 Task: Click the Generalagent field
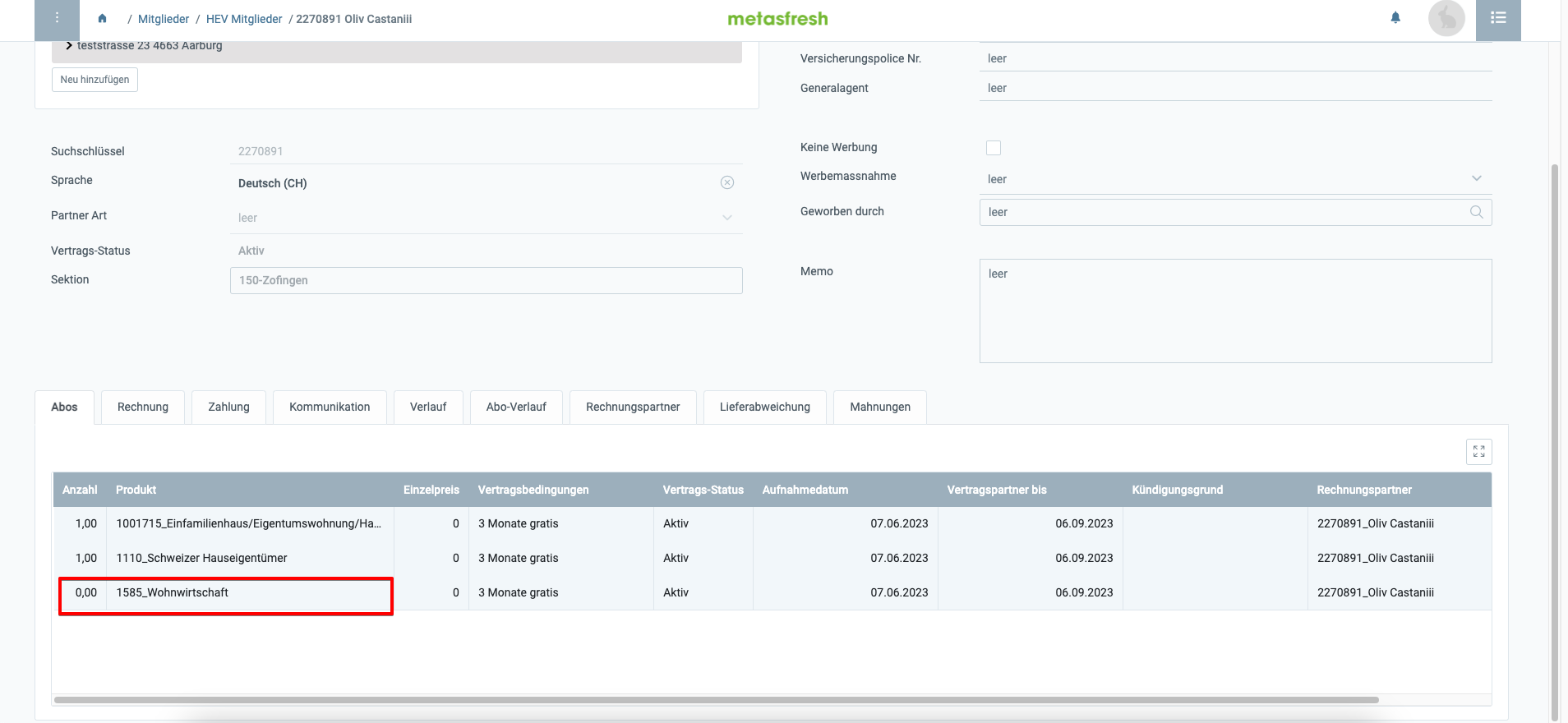pyautogui.click(x=1236, y=88)
